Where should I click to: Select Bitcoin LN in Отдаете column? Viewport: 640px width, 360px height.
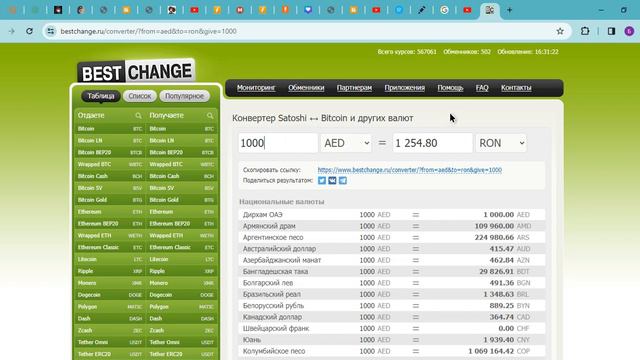pos(110,140)
